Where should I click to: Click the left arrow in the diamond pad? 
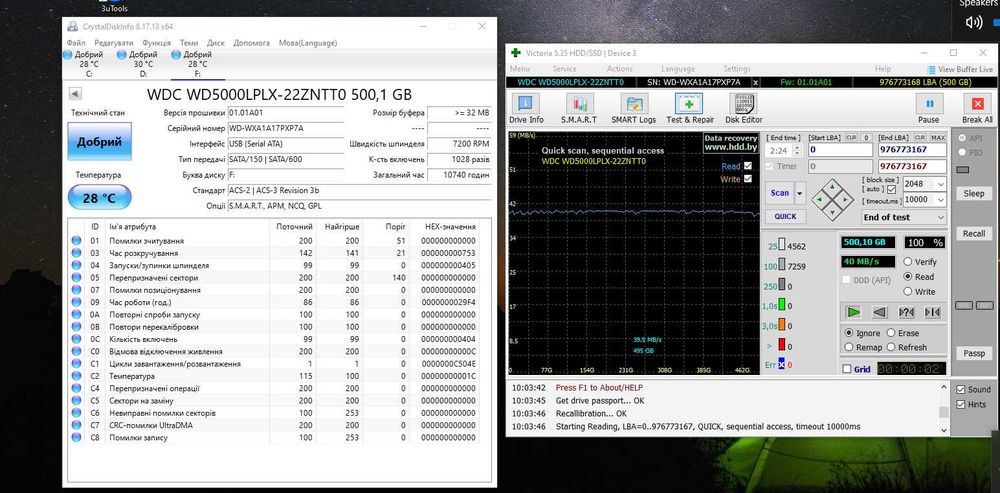821,200
